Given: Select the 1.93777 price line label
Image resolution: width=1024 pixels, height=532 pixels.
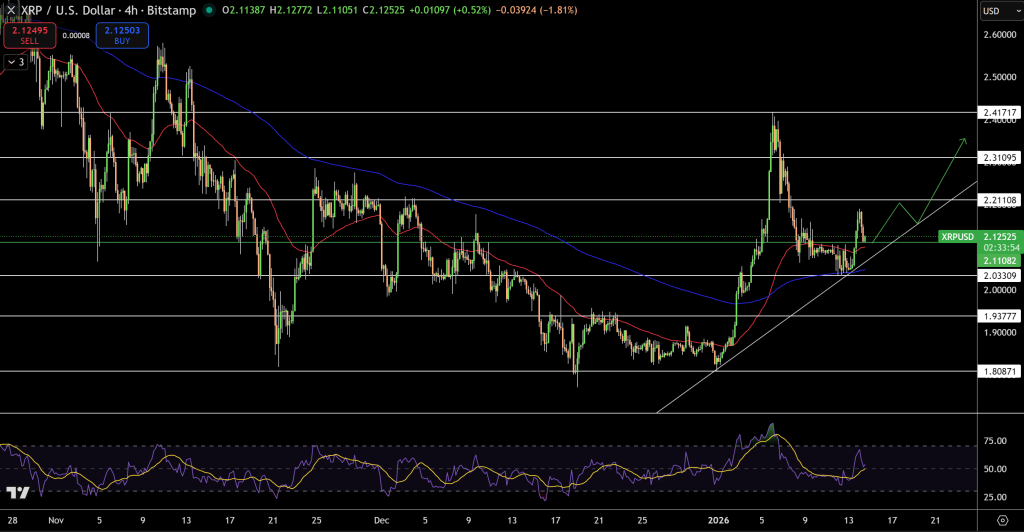Looking at the screenshot, I should point(999,316).
